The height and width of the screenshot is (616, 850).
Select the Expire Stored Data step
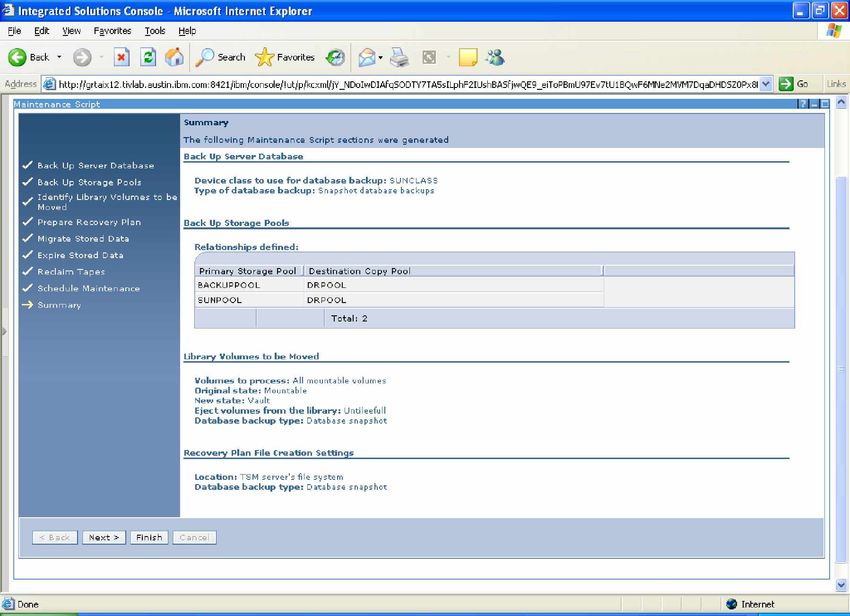[80, 255]
